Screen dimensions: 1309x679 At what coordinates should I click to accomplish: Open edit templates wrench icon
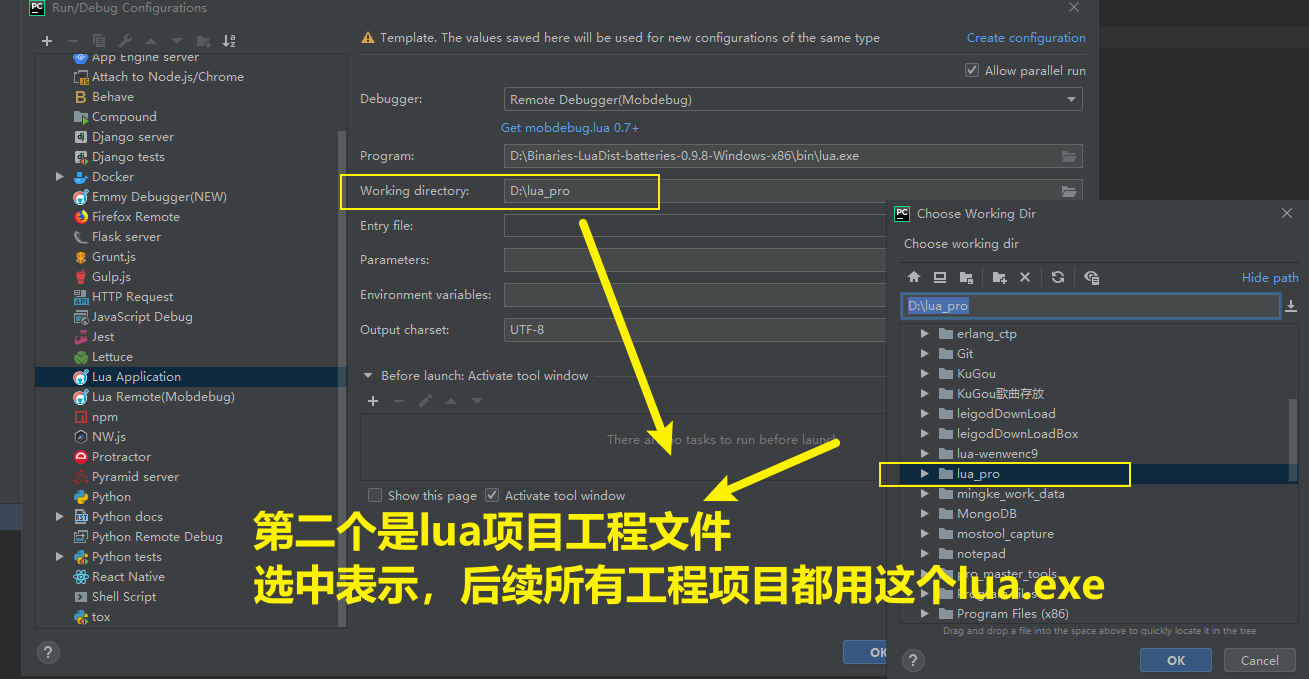coord(127,41)
